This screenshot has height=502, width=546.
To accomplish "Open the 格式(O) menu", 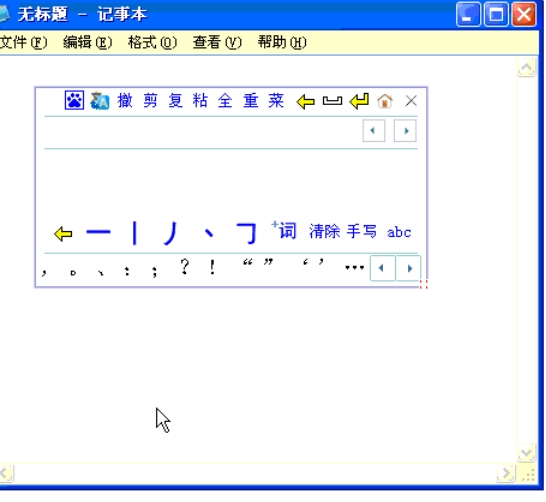I will point(153,42).
